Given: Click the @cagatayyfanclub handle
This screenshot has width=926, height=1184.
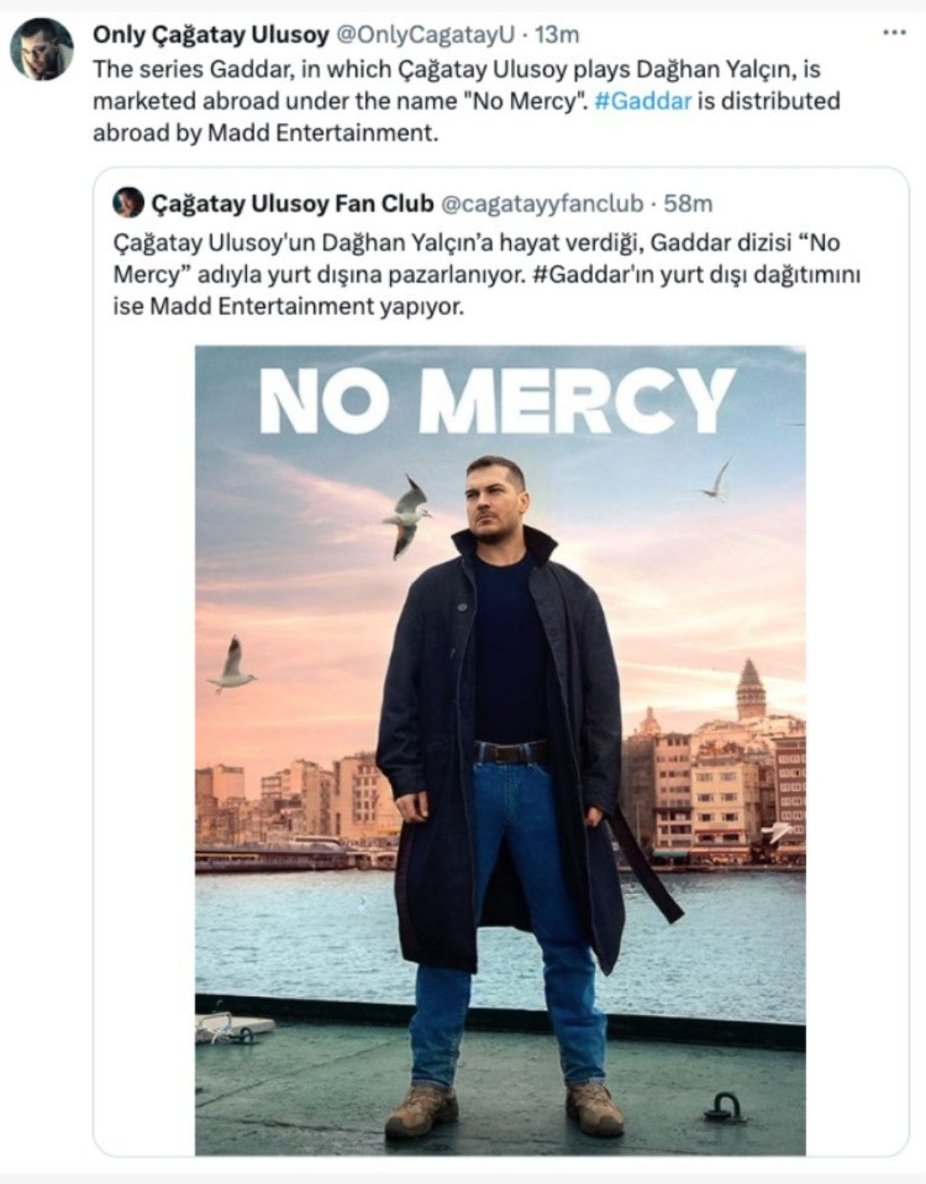Looking at the screenshot, I should 543,204.
